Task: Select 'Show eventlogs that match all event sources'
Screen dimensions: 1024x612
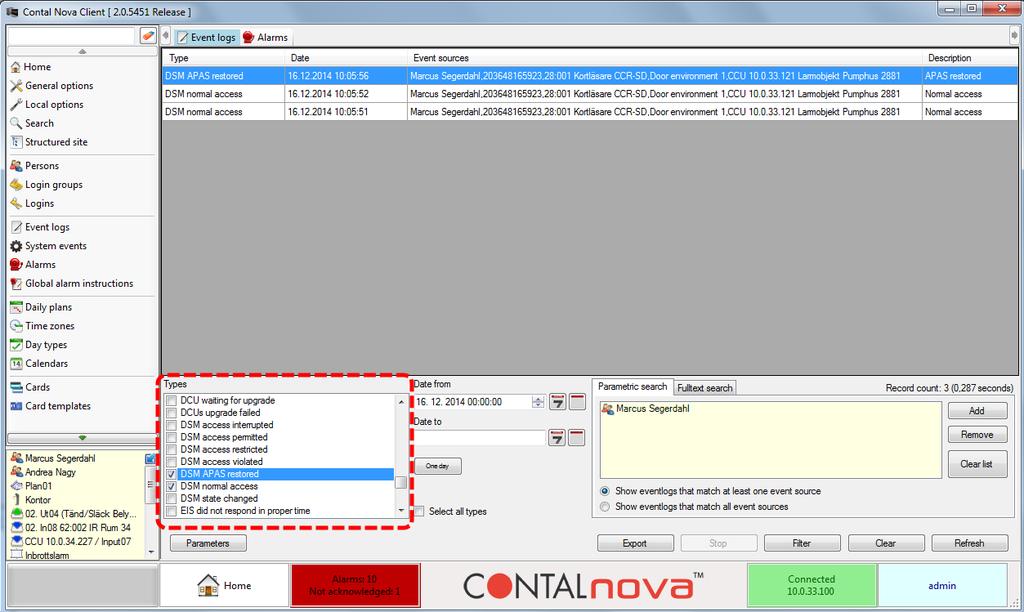Action: [605, 507]
